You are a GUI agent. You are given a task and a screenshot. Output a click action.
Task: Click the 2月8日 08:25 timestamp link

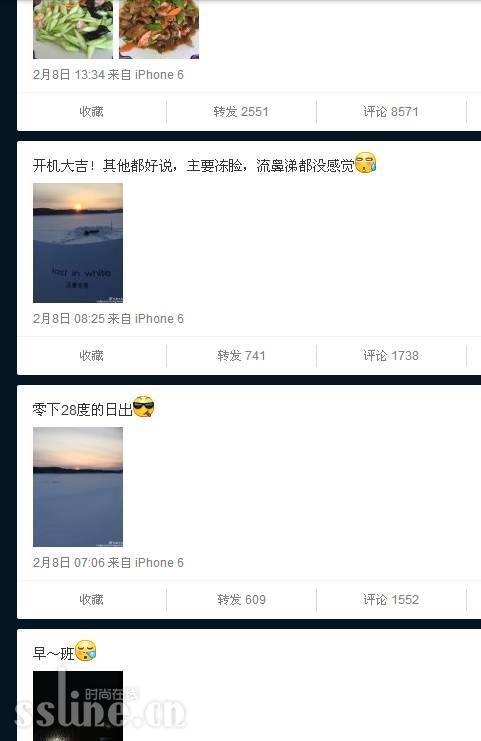tap(69, 319)
